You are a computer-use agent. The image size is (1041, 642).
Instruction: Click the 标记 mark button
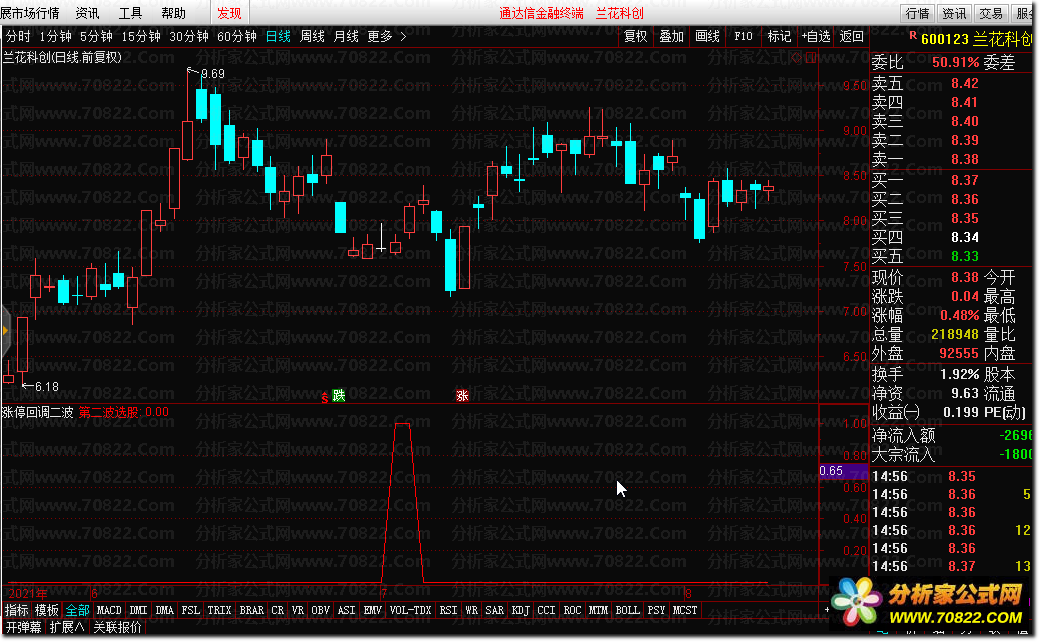[779, 37]
